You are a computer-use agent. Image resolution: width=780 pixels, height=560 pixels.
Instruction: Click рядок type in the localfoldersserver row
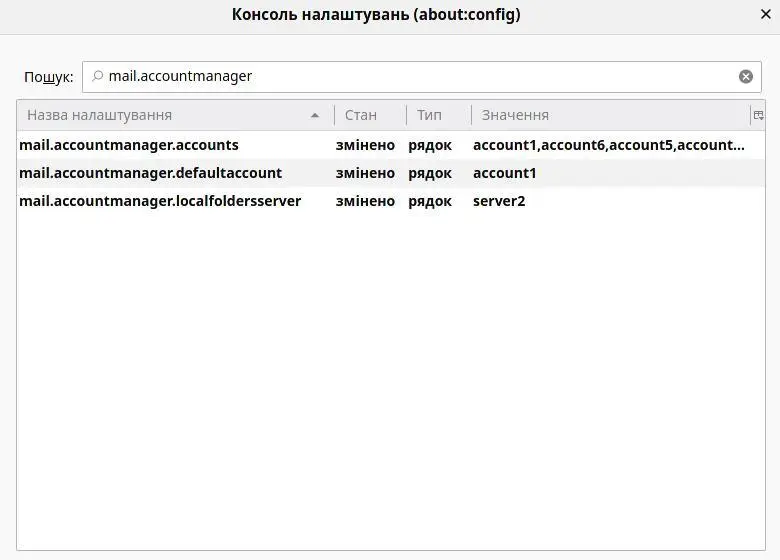click(430, 201)
